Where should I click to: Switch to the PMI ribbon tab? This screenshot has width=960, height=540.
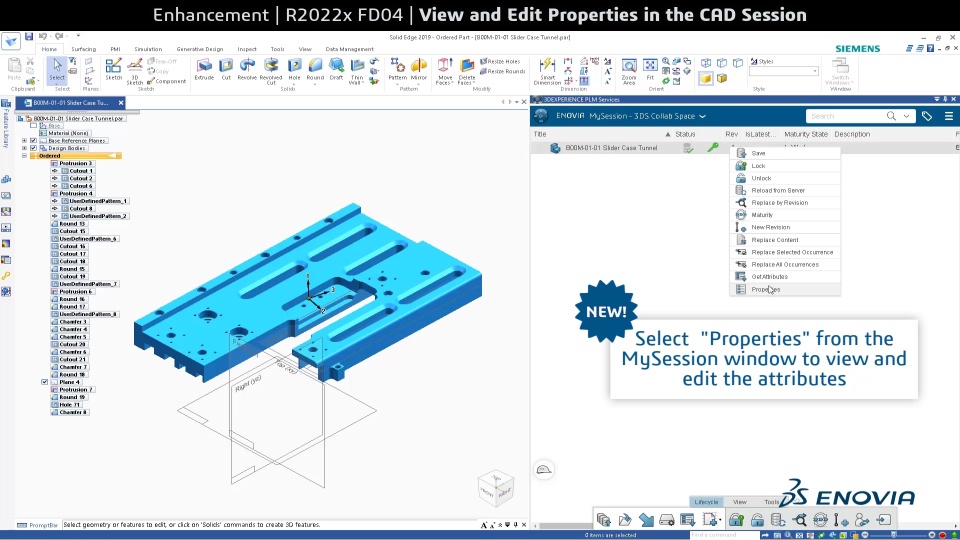[x=115, y=49]
